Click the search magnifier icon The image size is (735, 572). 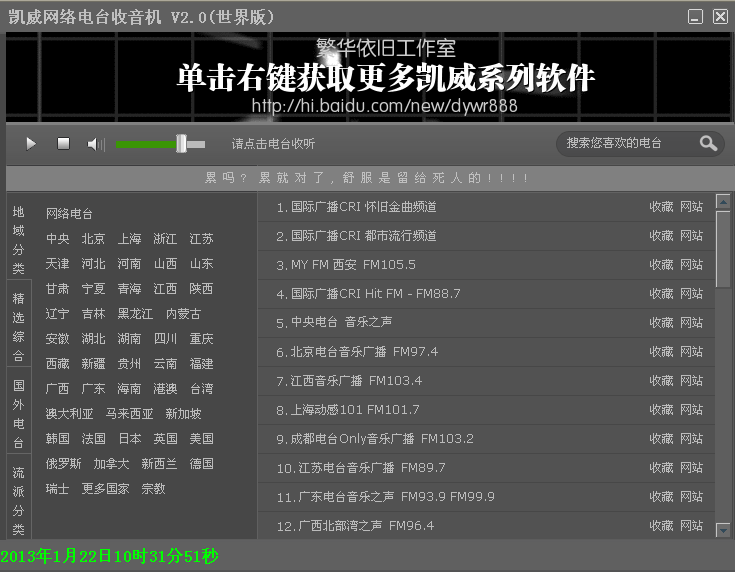pyautogui.click(x=708, y=143)
